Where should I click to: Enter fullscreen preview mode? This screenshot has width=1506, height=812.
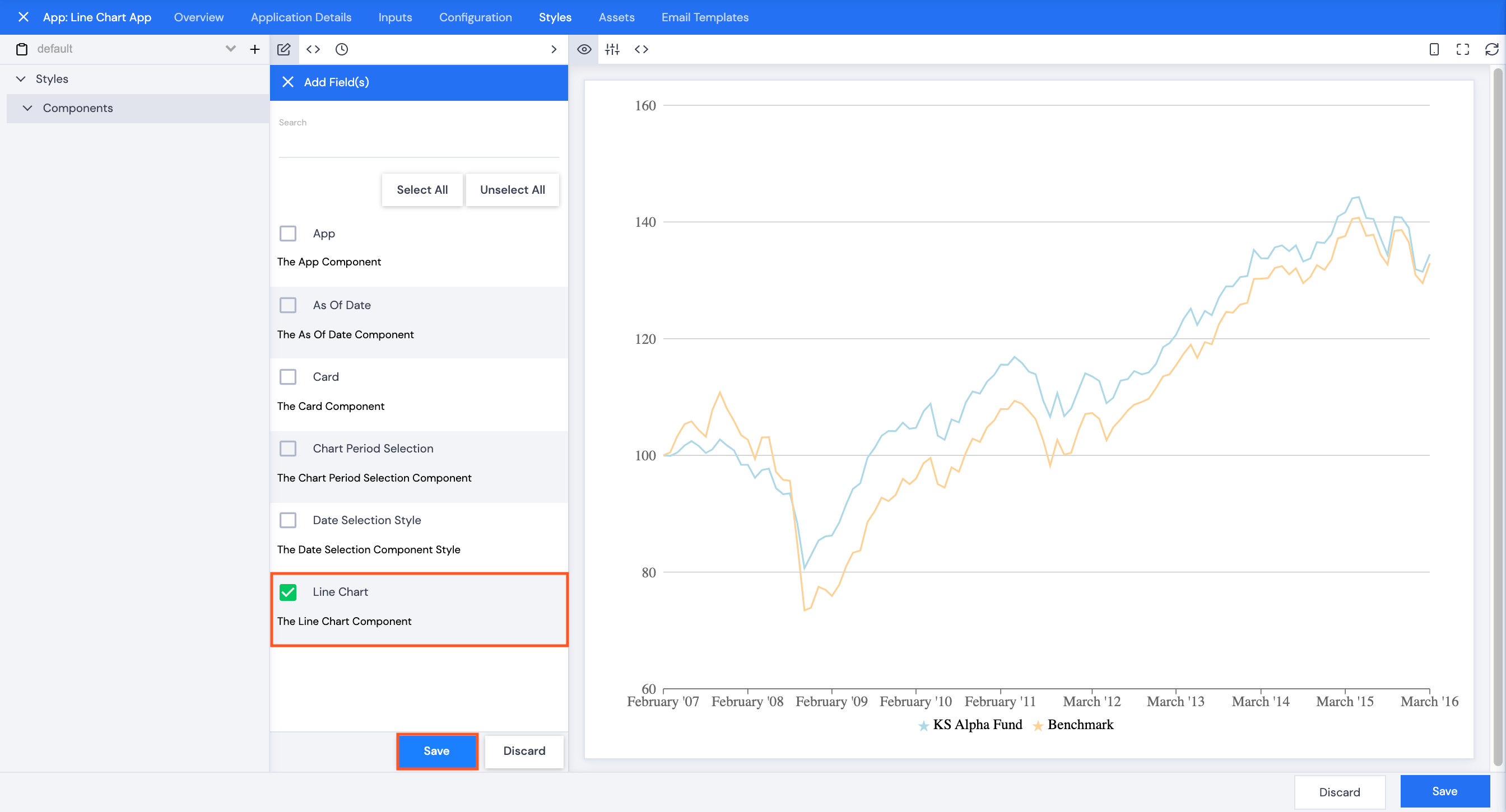tap(1462, 49)
